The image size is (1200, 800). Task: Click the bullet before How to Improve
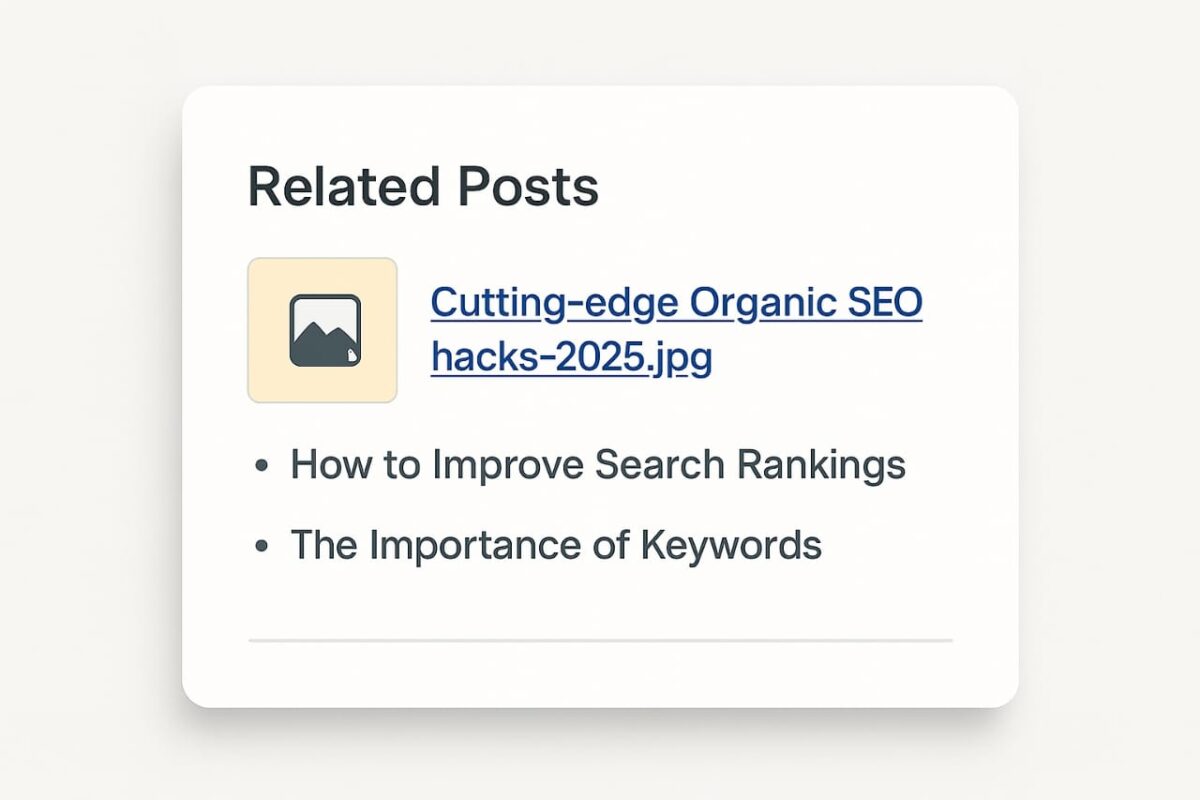[262, 466]
